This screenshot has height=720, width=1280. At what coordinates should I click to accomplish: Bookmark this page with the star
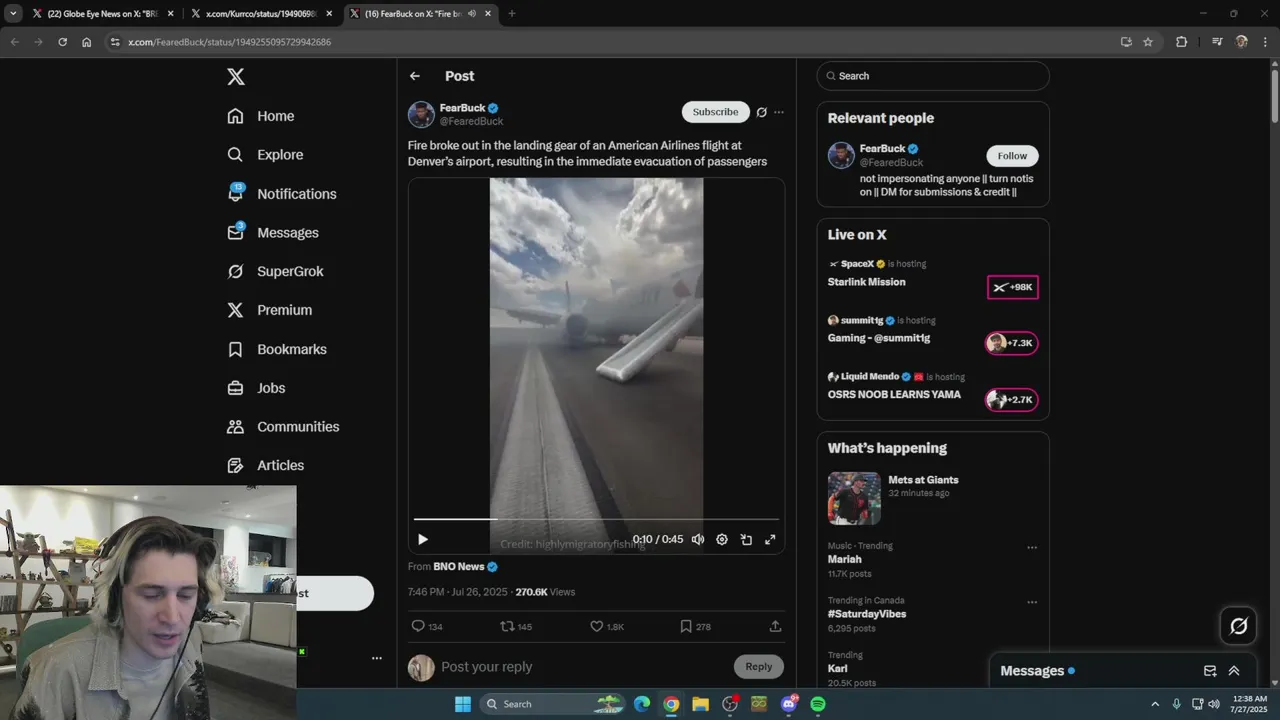[1148, 42]
